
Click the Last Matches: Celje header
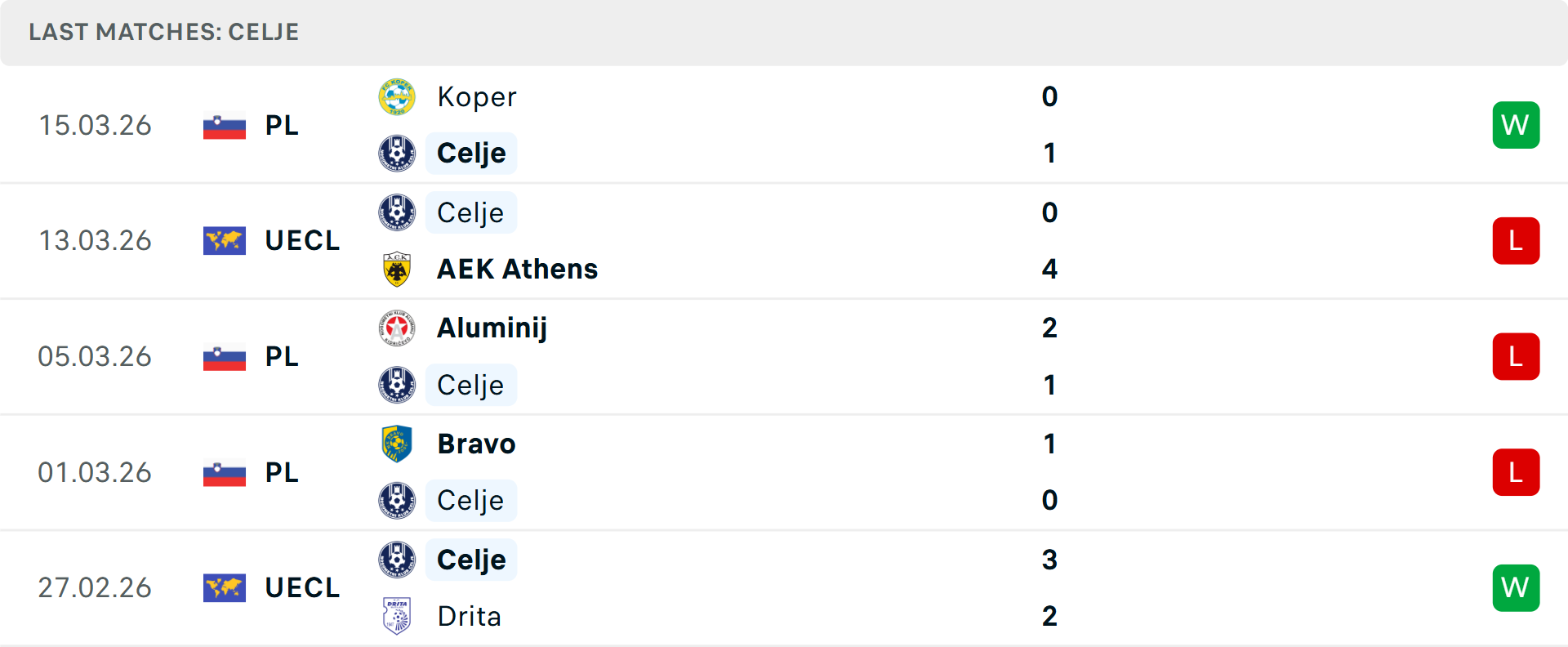[163, 32]
